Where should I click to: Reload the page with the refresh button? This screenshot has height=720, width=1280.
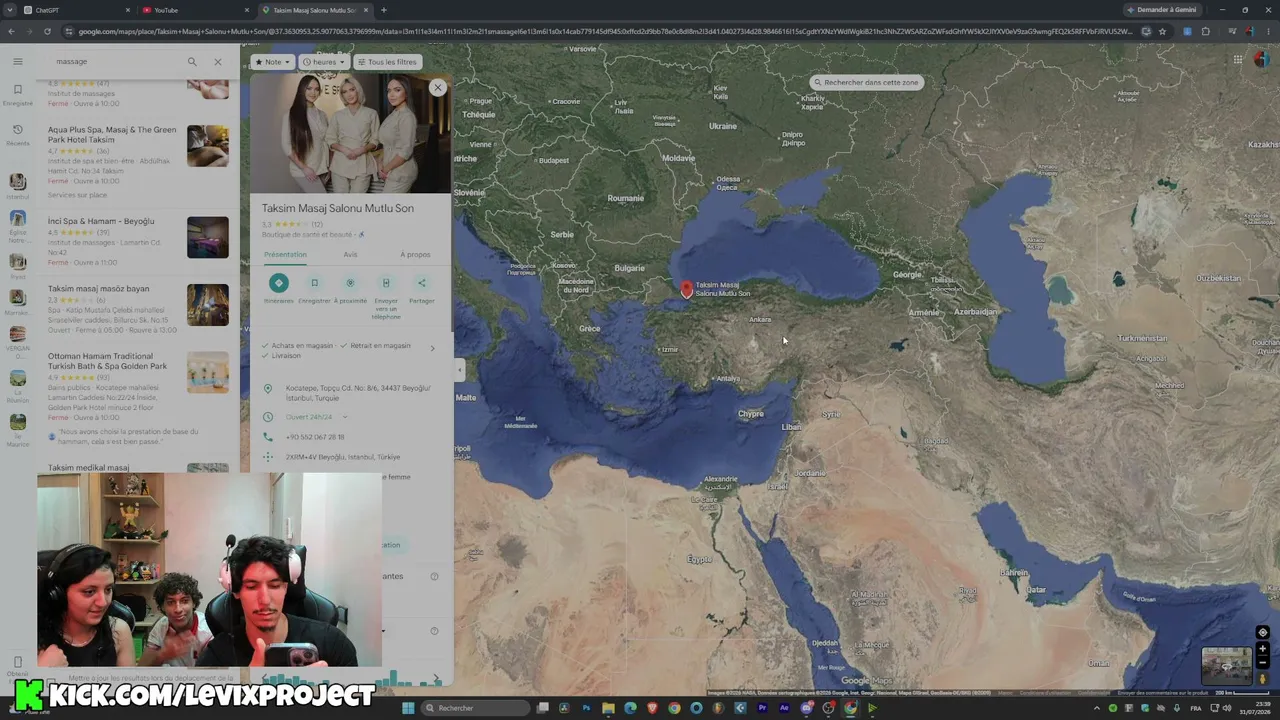tap(47, 31)
